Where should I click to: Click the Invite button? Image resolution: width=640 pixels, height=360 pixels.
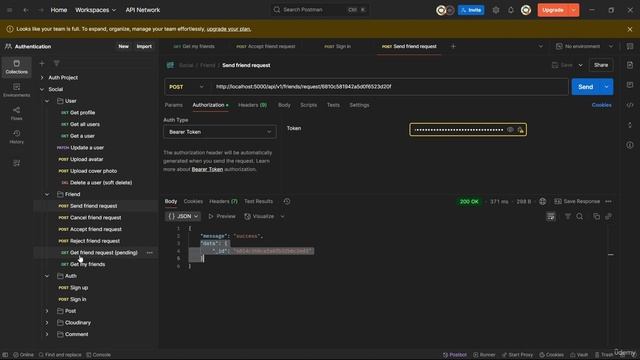471,10
